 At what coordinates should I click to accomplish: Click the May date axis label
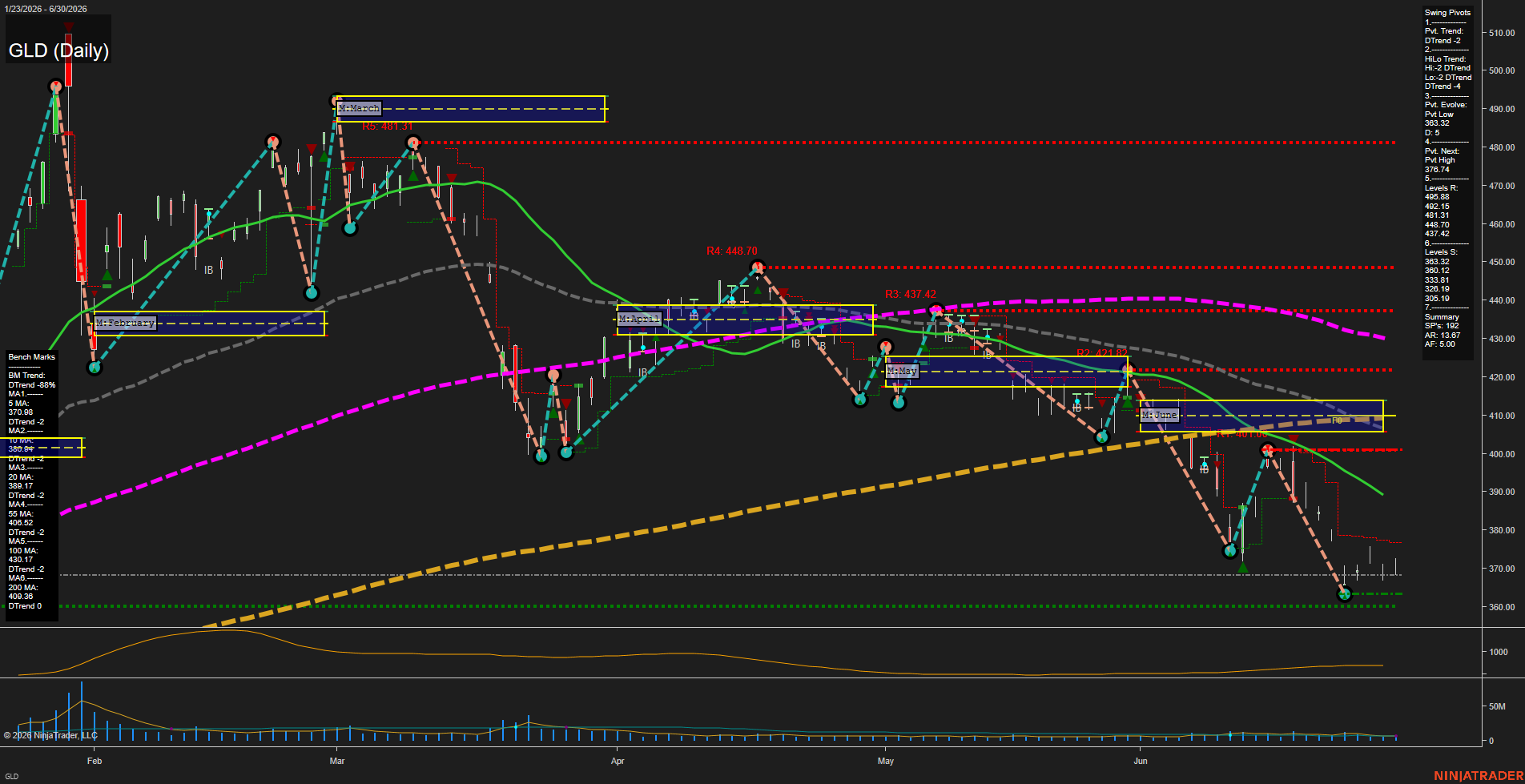pos(886,761)
